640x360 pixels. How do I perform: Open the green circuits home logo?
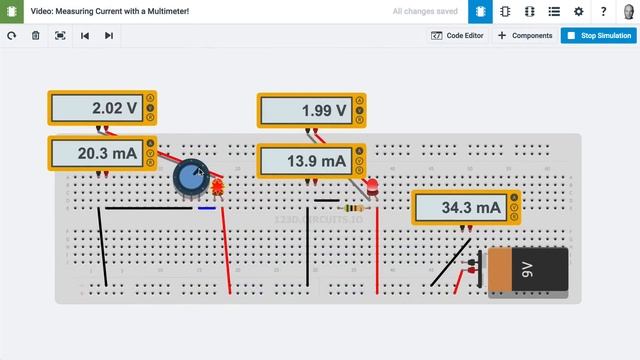point(12,11)
